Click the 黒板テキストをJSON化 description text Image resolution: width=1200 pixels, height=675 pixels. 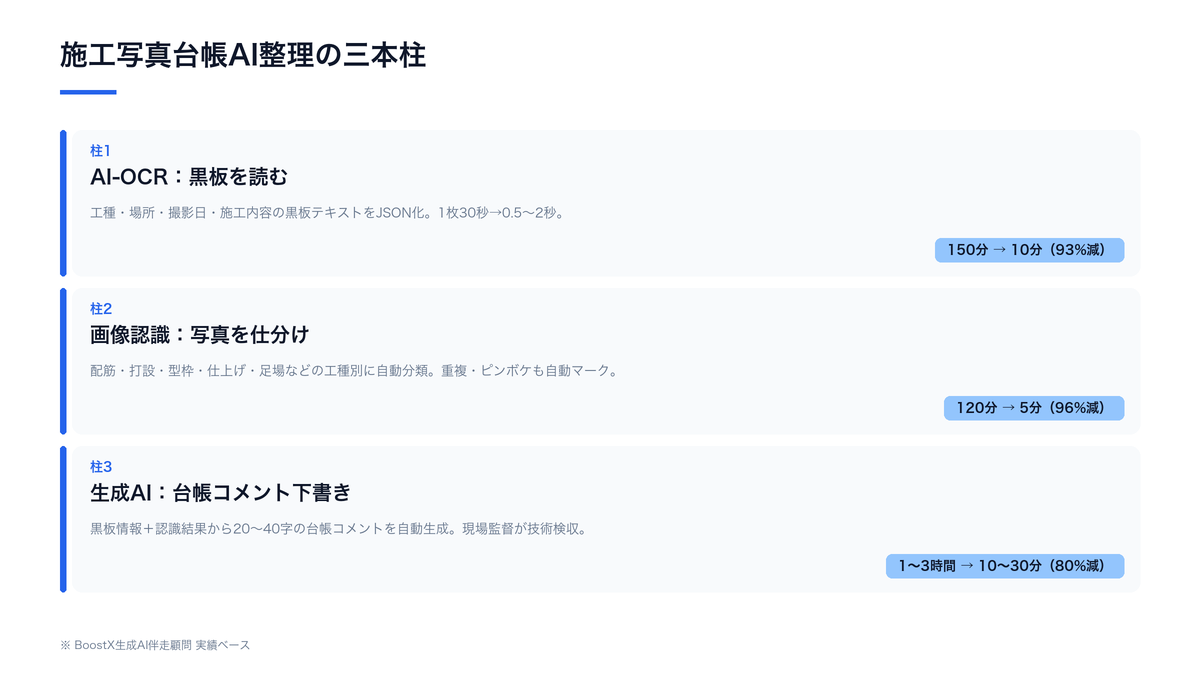[x=327, y=213]
